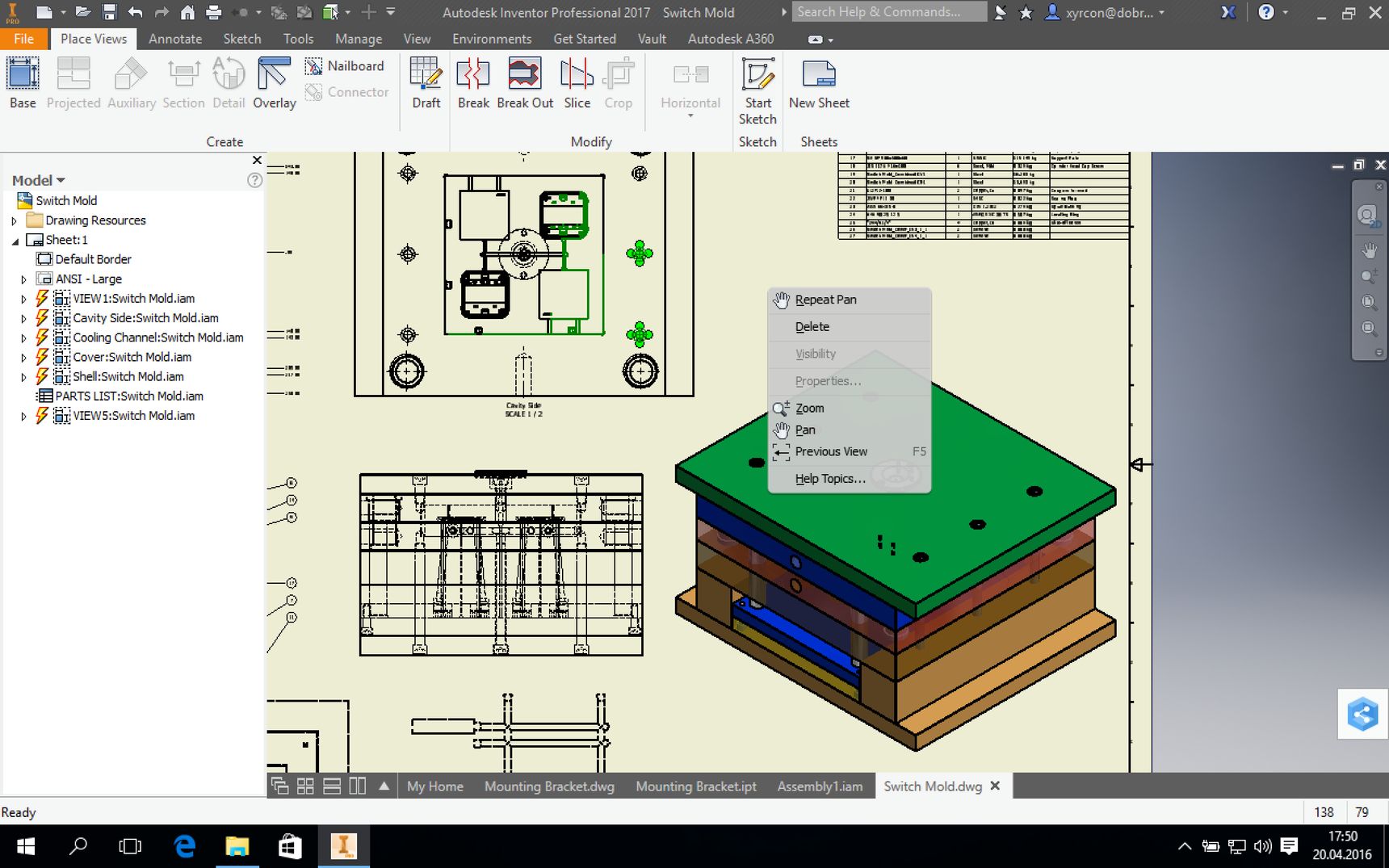Screen dimensions: 1389x868
Task: Open the File menu
Action: (23, 39)
